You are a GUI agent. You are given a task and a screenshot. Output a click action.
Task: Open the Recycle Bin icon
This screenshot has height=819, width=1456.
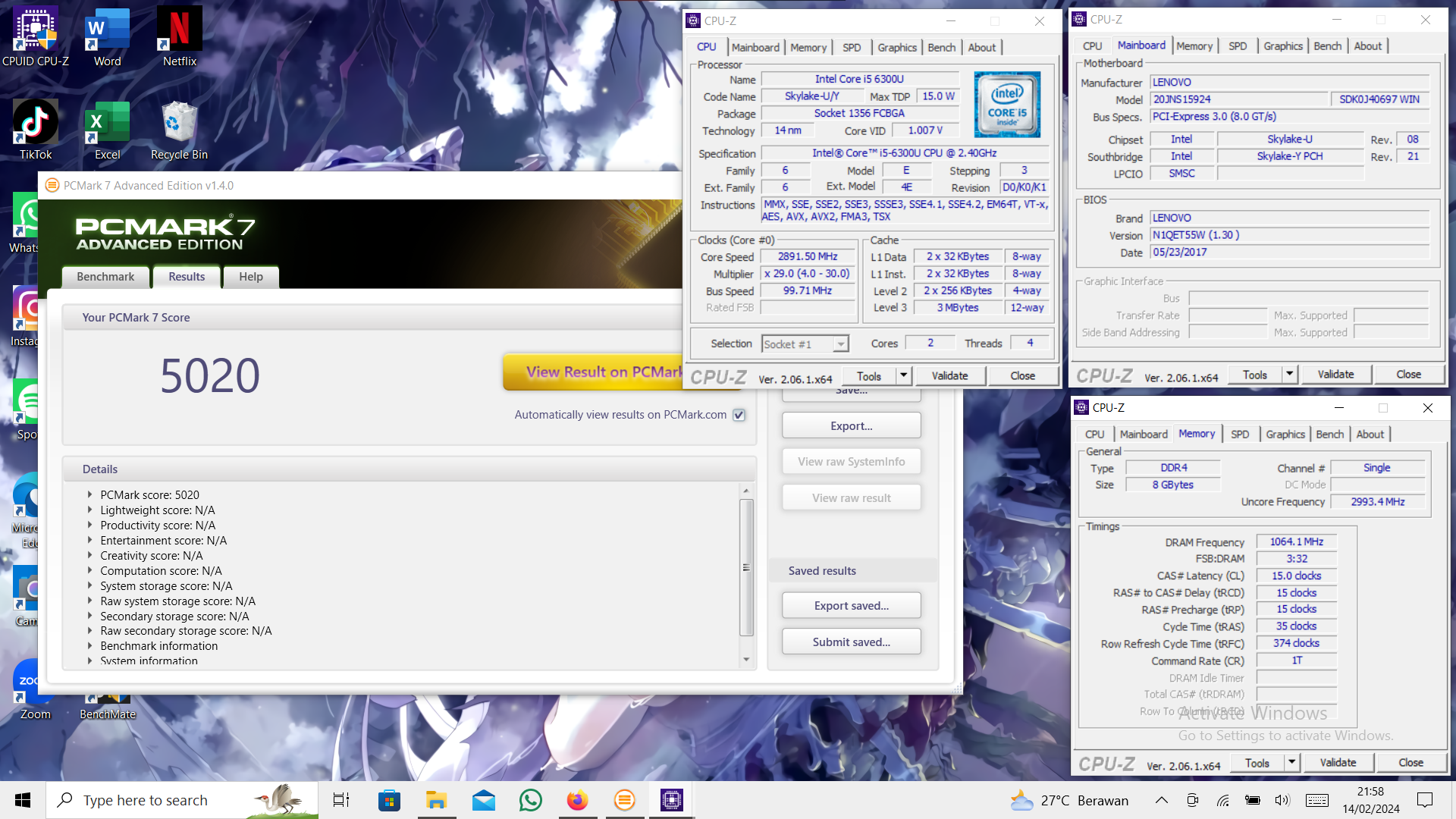coord(180,130)
